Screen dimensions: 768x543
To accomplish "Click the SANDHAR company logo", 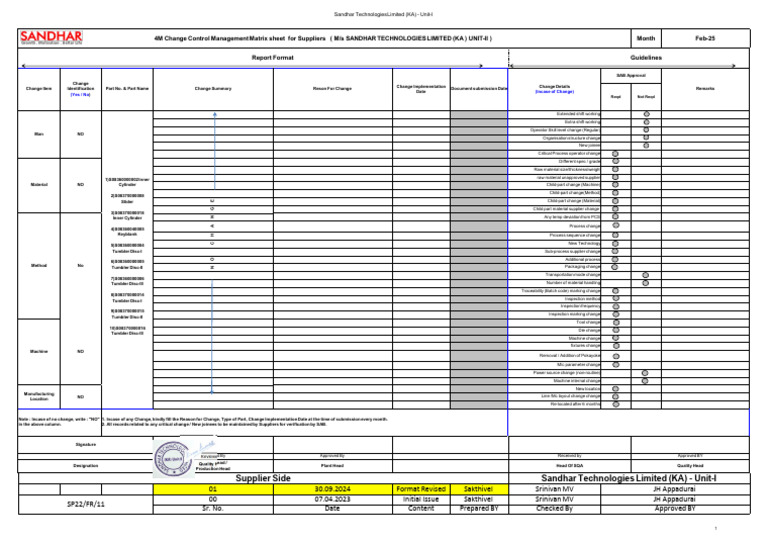I will [x=51, y=37].
